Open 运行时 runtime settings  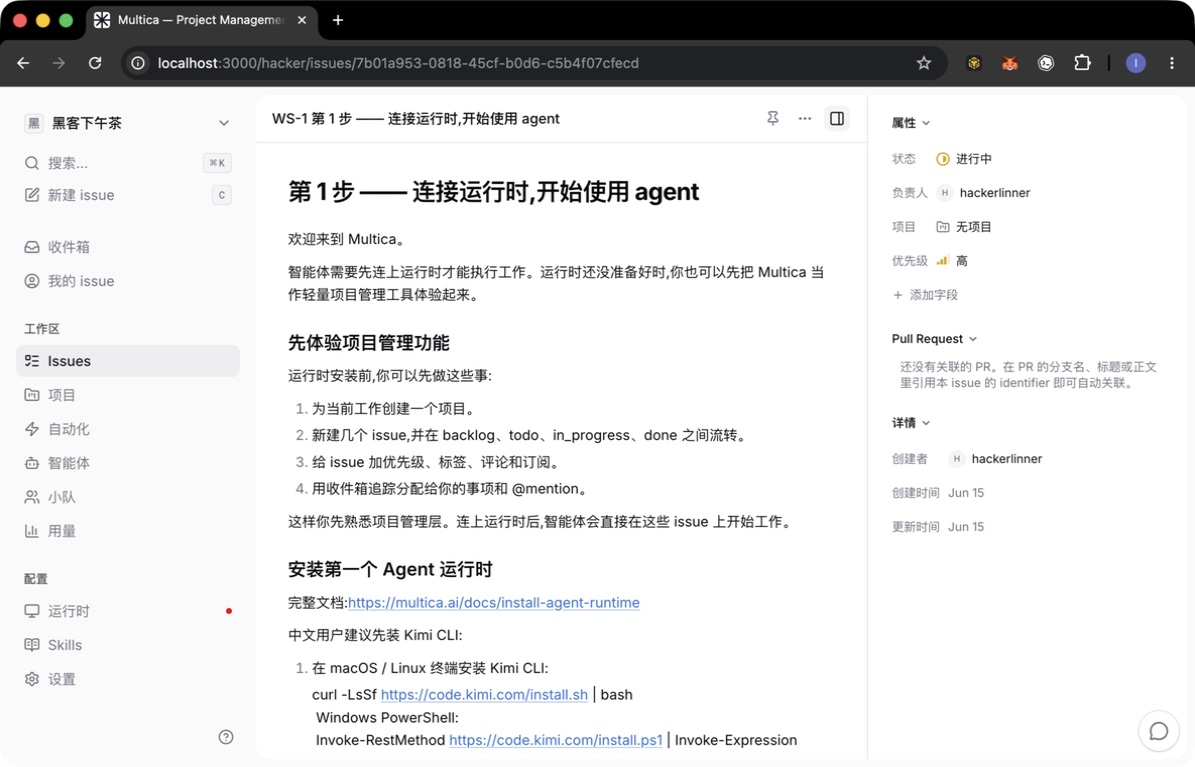[128, 611]
